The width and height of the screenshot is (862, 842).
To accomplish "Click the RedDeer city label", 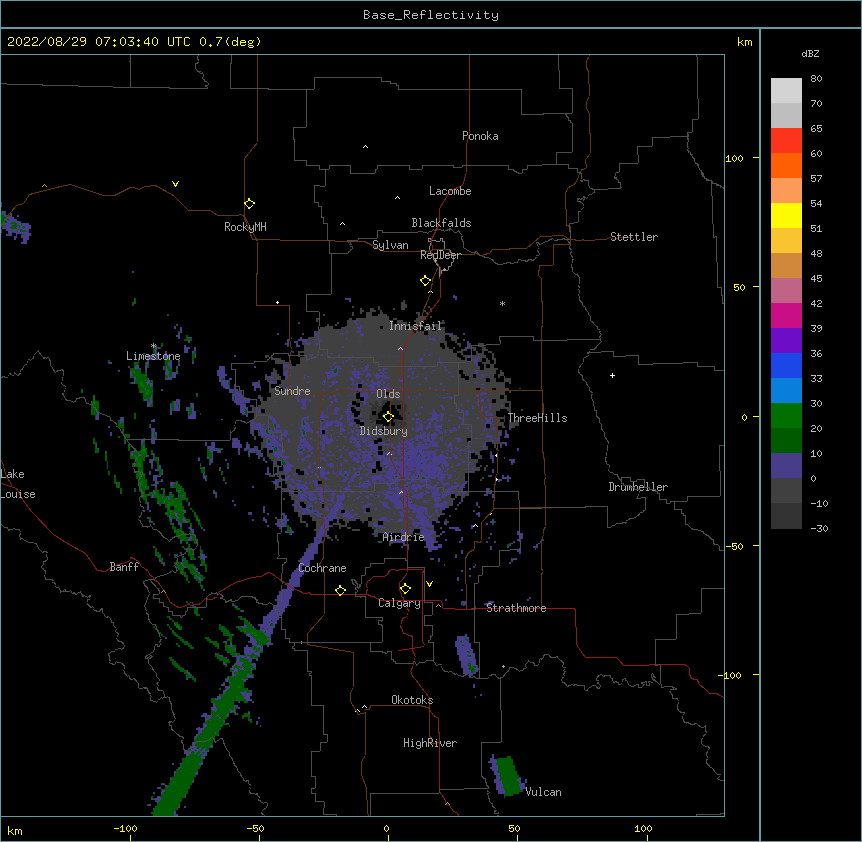I will pos(440,255).
